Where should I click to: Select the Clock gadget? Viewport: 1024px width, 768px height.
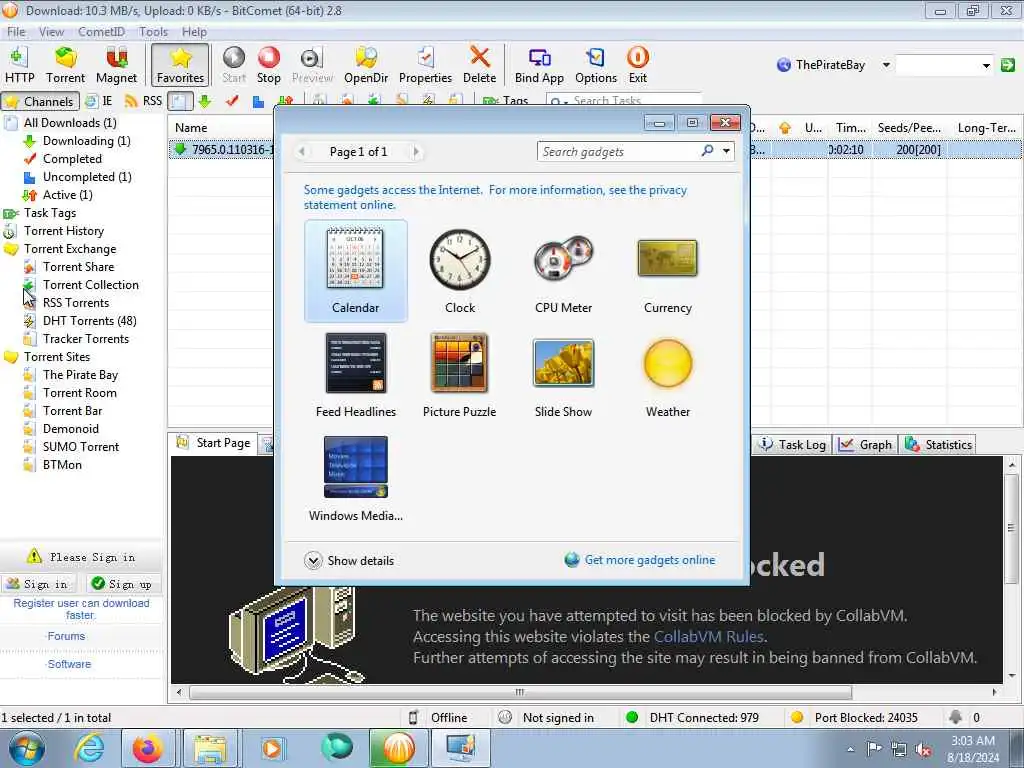pos(460,270)
